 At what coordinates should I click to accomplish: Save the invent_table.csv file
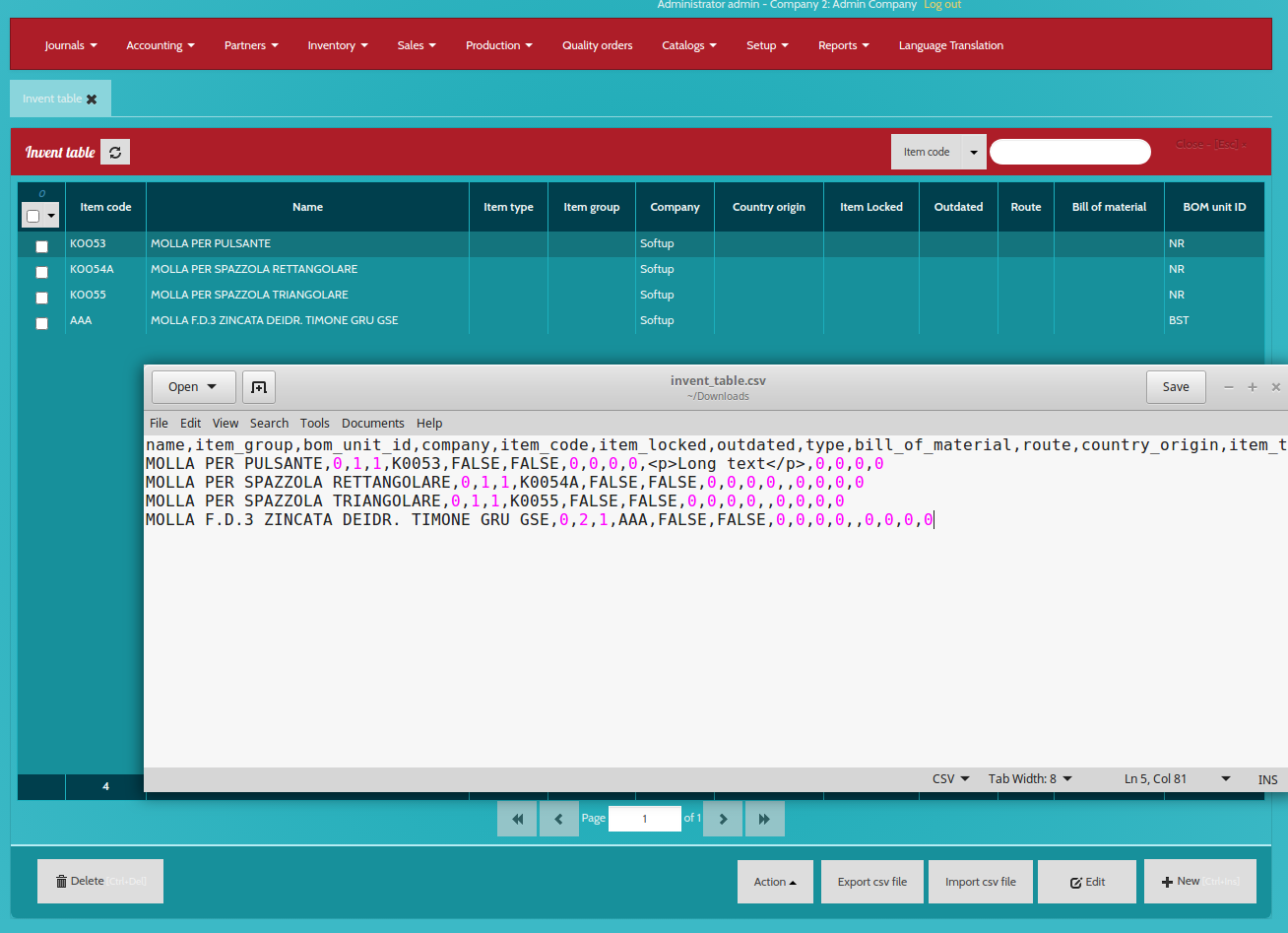pyautogui.click(x=1176, y=387)
